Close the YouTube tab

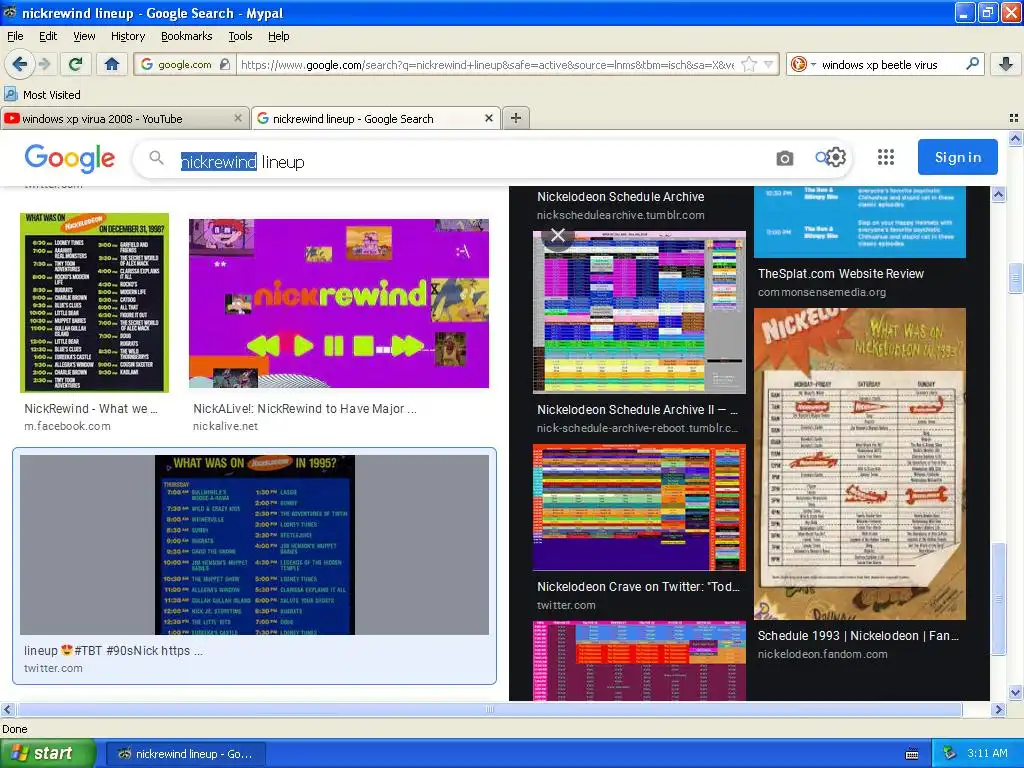(x=238, y=118)
